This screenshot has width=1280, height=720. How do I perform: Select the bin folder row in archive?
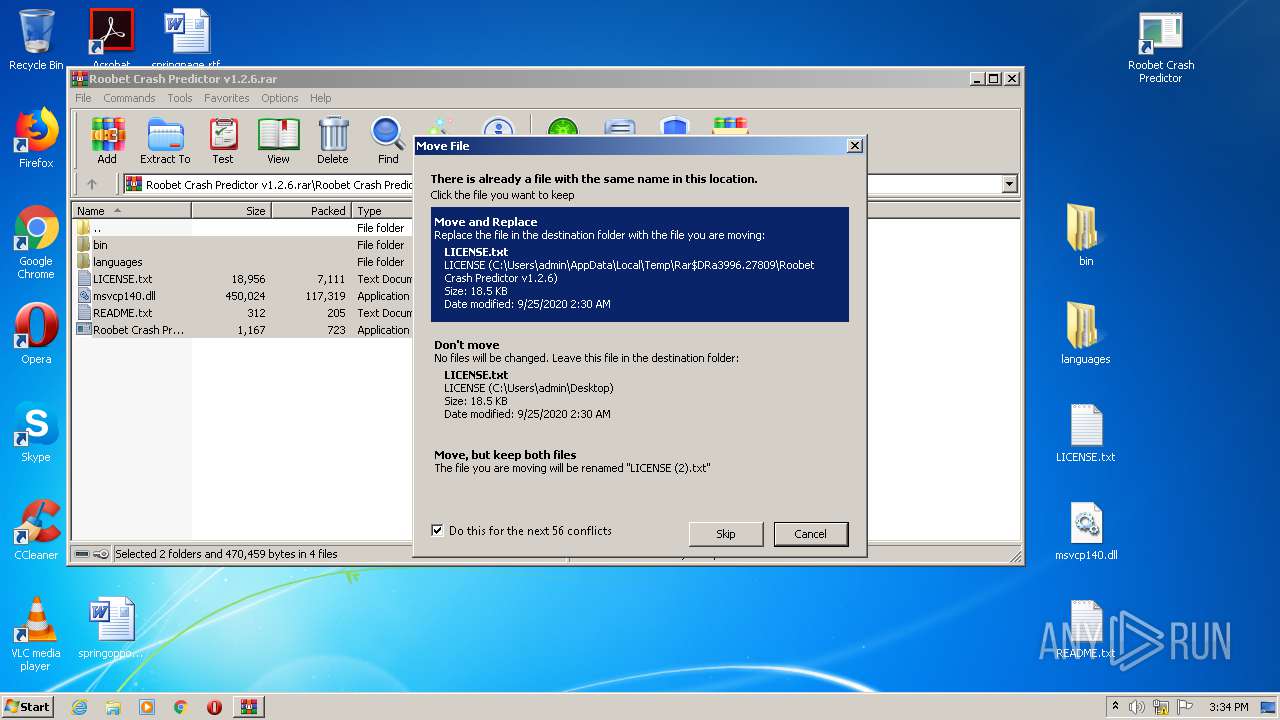(x=243, y=245)
